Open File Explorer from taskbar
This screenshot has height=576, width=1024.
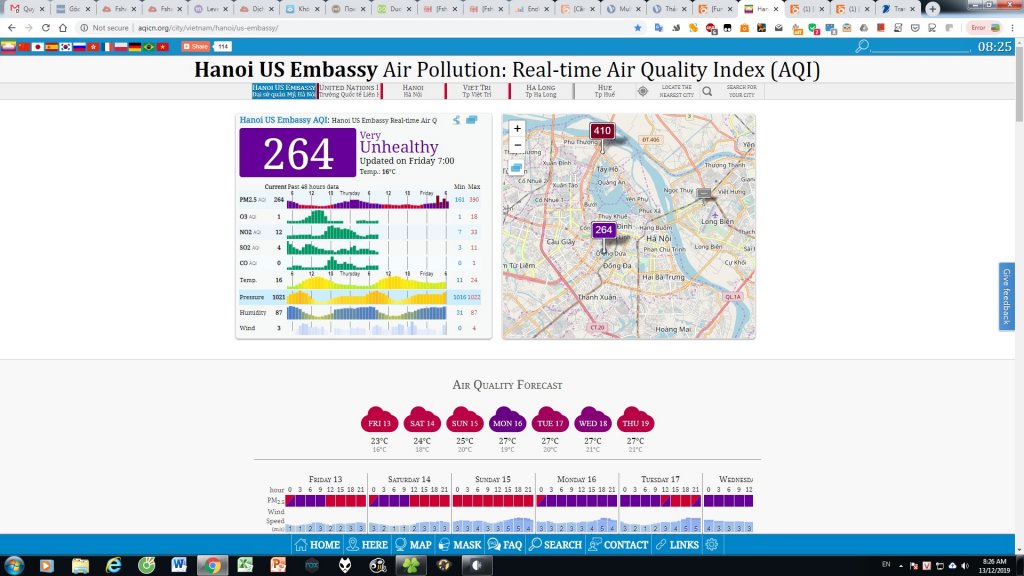coord(80,565)
